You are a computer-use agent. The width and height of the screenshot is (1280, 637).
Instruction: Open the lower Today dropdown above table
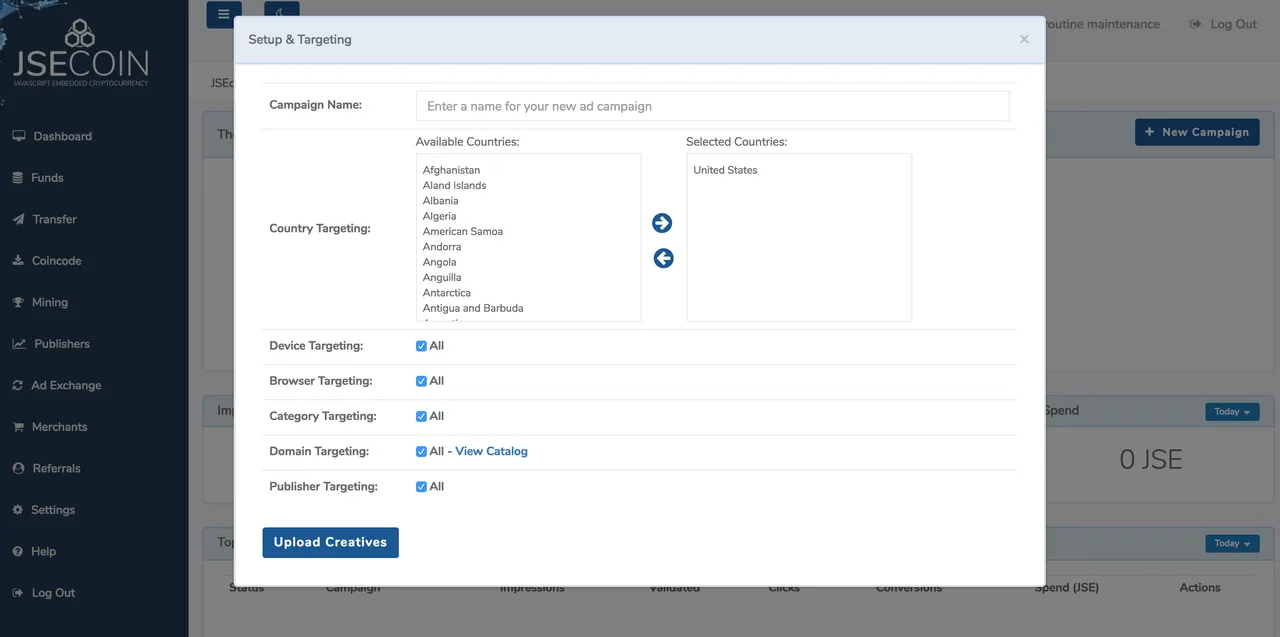click(1232, 544)
